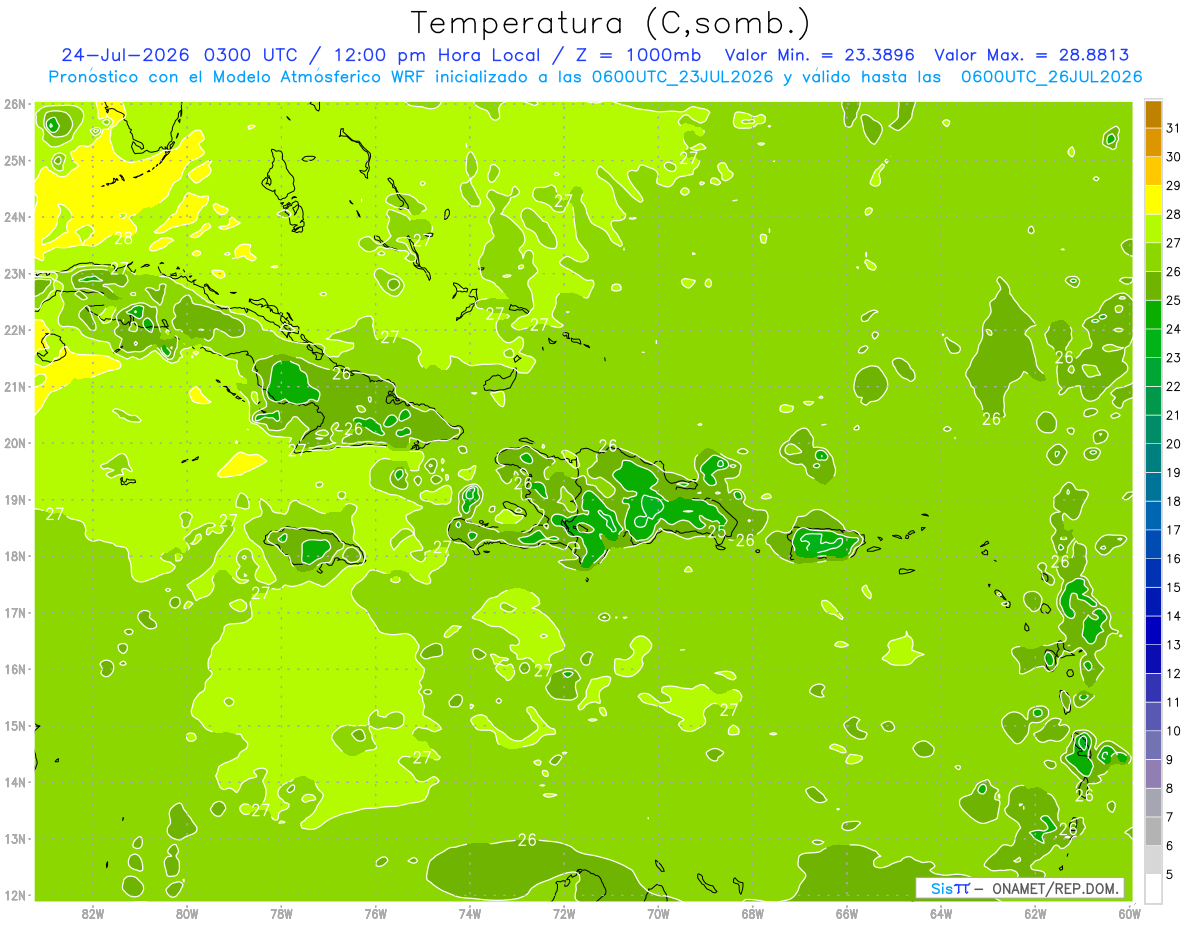Image resolution: width=1200 pixels, height=927 pixels.
Task: Click the color bar label "13"
Action: coord(1173,645)
